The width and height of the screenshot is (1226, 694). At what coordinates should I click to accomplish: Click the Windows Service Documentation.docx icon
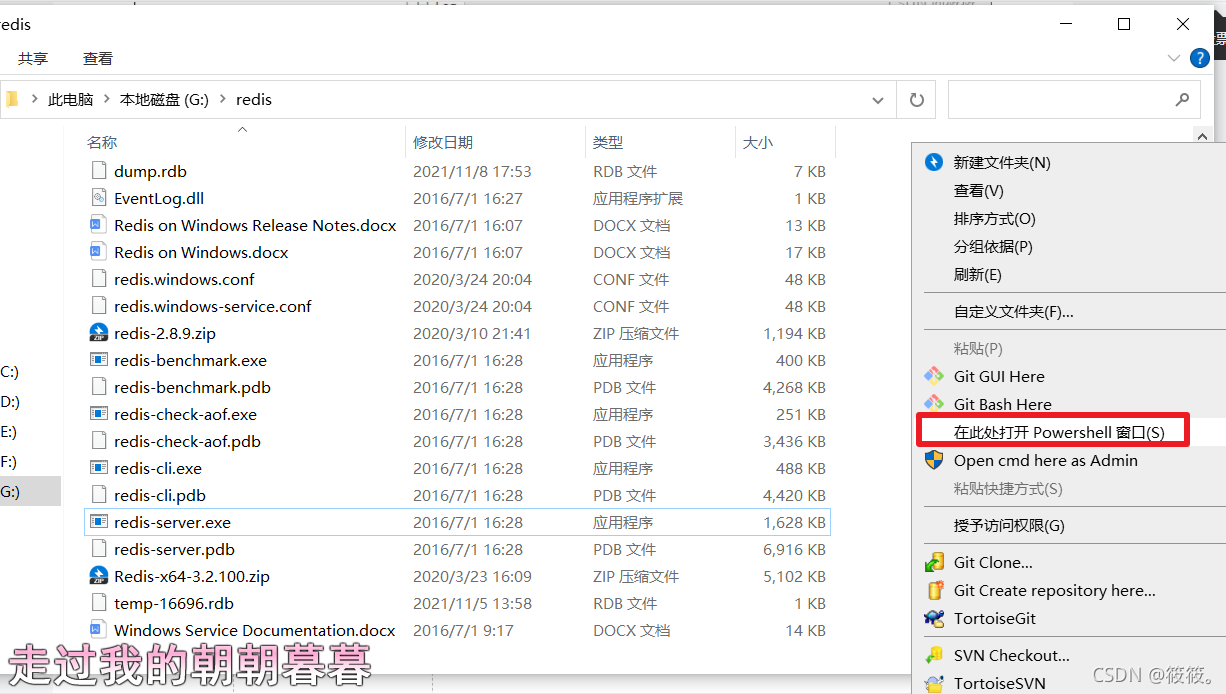click(x=98, y=630)
